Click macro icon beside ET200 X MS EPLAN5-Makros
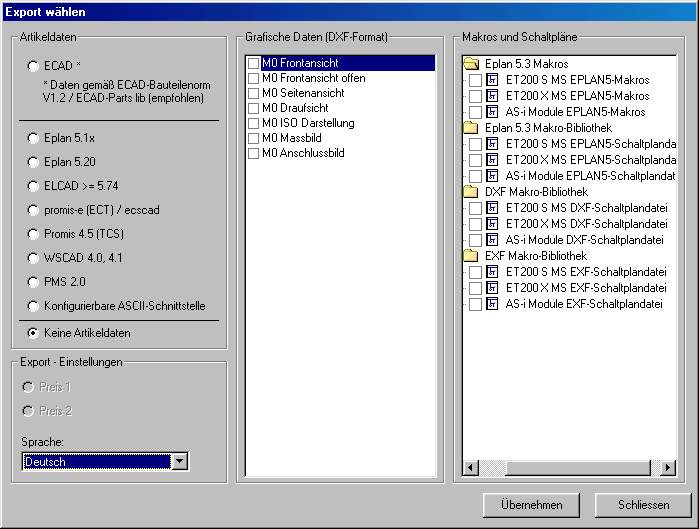The height and width of the screenshot is (529, 699). (492, 96)
